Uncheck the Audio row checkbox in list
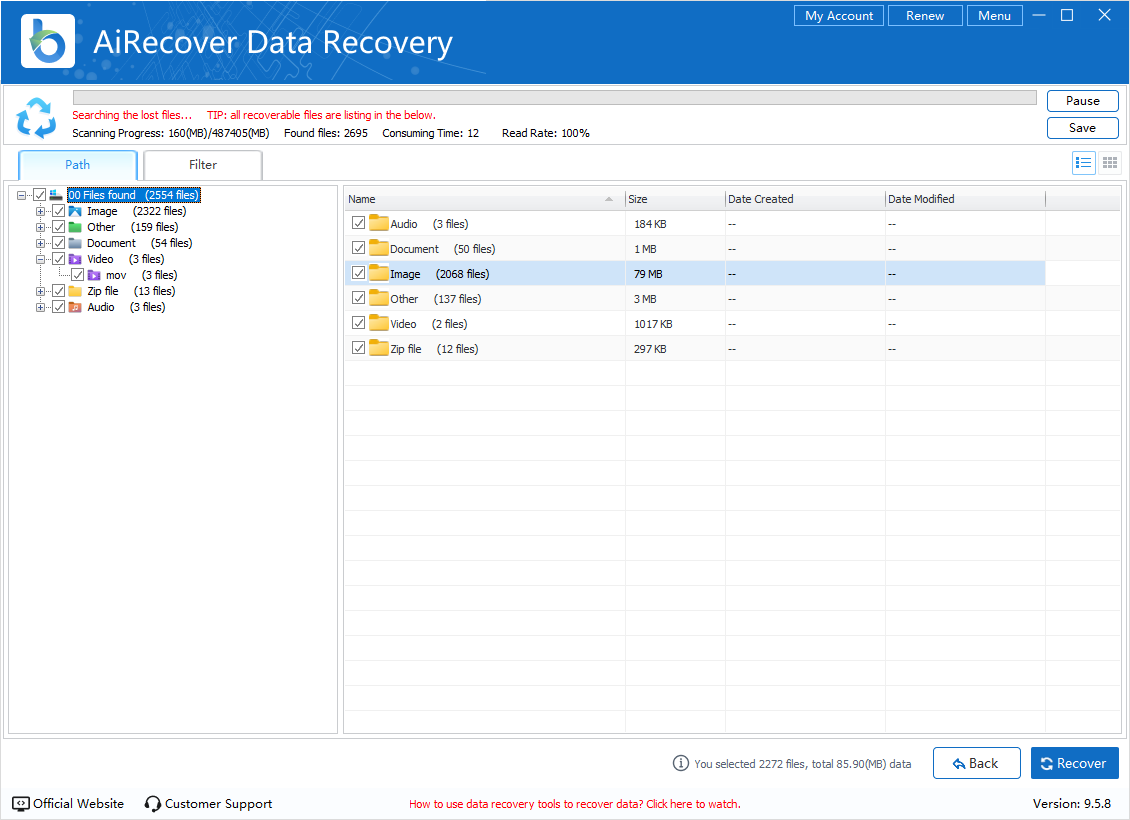Viewport: 1130px width, 820px height. (x=358, y=223)
